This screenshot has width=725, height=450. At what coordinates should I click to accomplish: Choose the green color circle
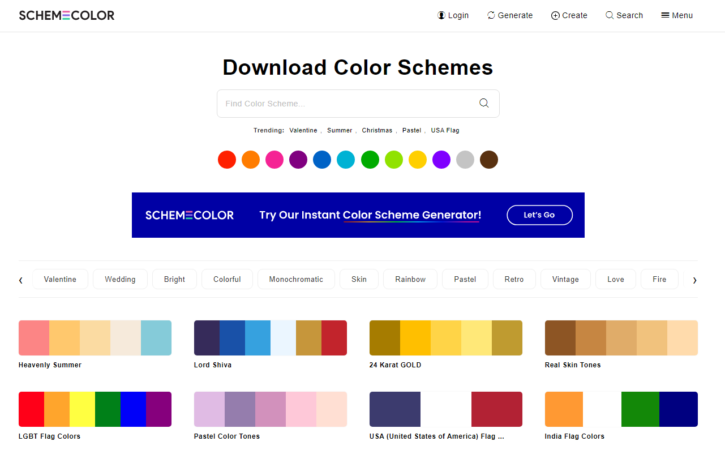click(x=370, y=159)
